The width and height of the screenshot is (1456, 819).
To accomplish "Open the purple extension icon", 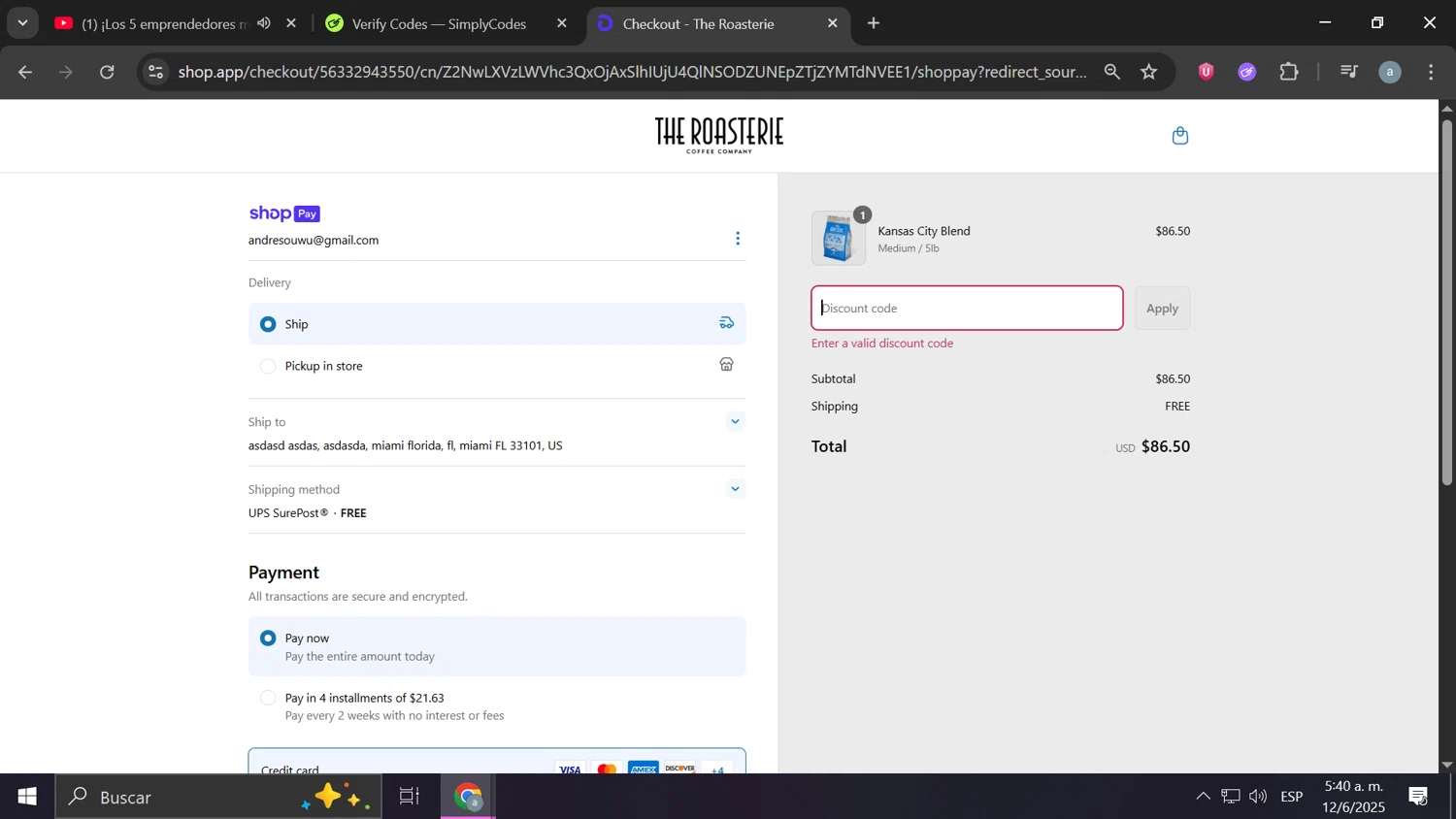I will click(x=1247, y=72).
